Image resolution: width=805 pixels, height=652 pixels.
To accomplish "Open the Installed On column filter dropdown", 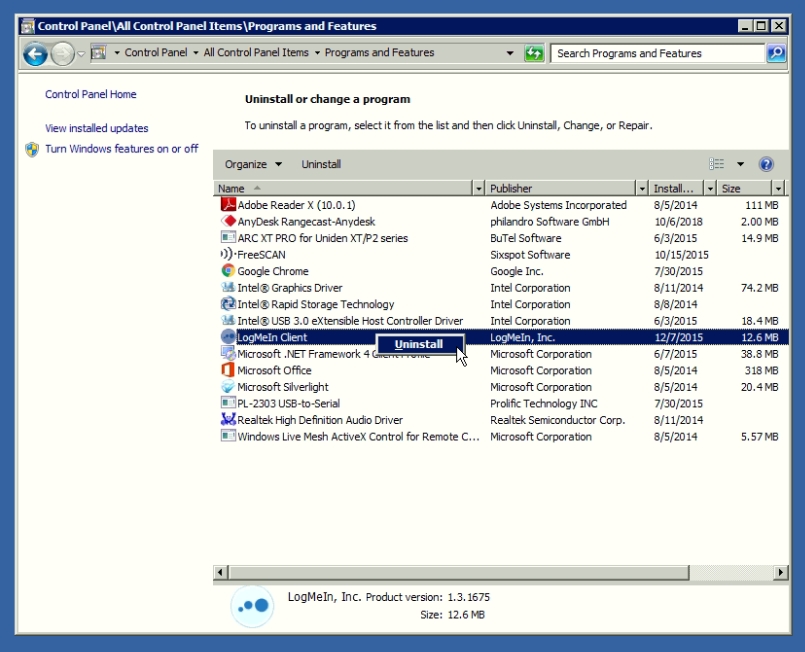I will (710, 188).
